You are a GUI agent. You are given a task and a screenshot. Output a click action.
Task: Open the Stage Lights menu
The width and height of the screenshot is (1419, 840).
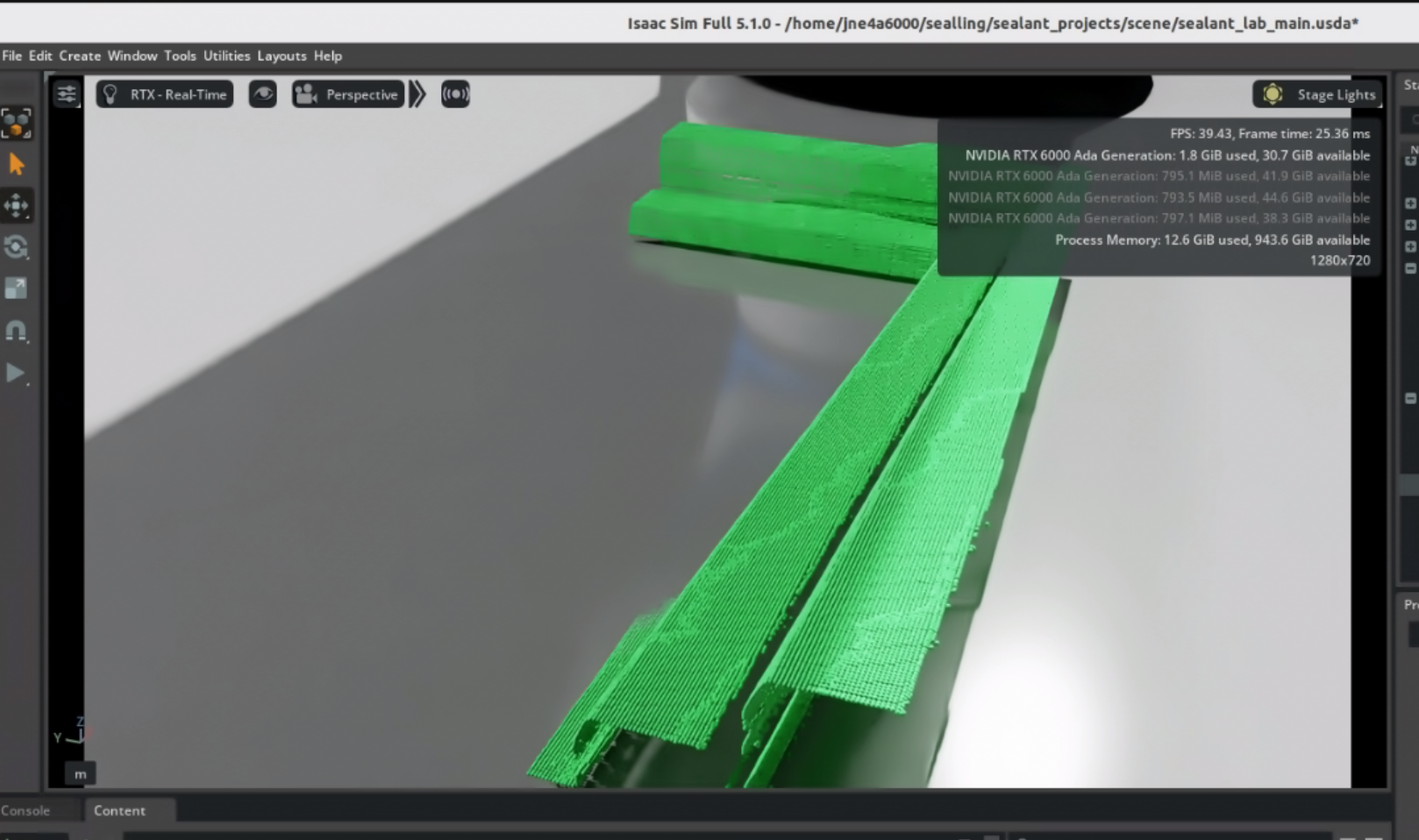(1317, 94)
